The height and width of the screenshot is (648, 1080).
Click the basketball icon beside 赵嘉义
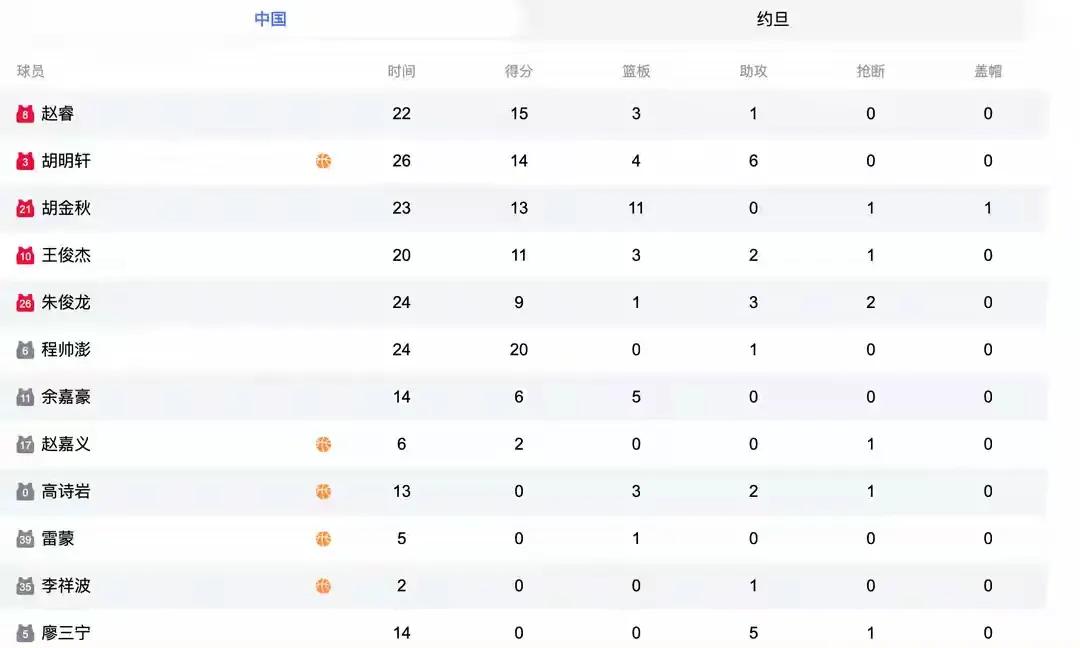tap(323, 444)
